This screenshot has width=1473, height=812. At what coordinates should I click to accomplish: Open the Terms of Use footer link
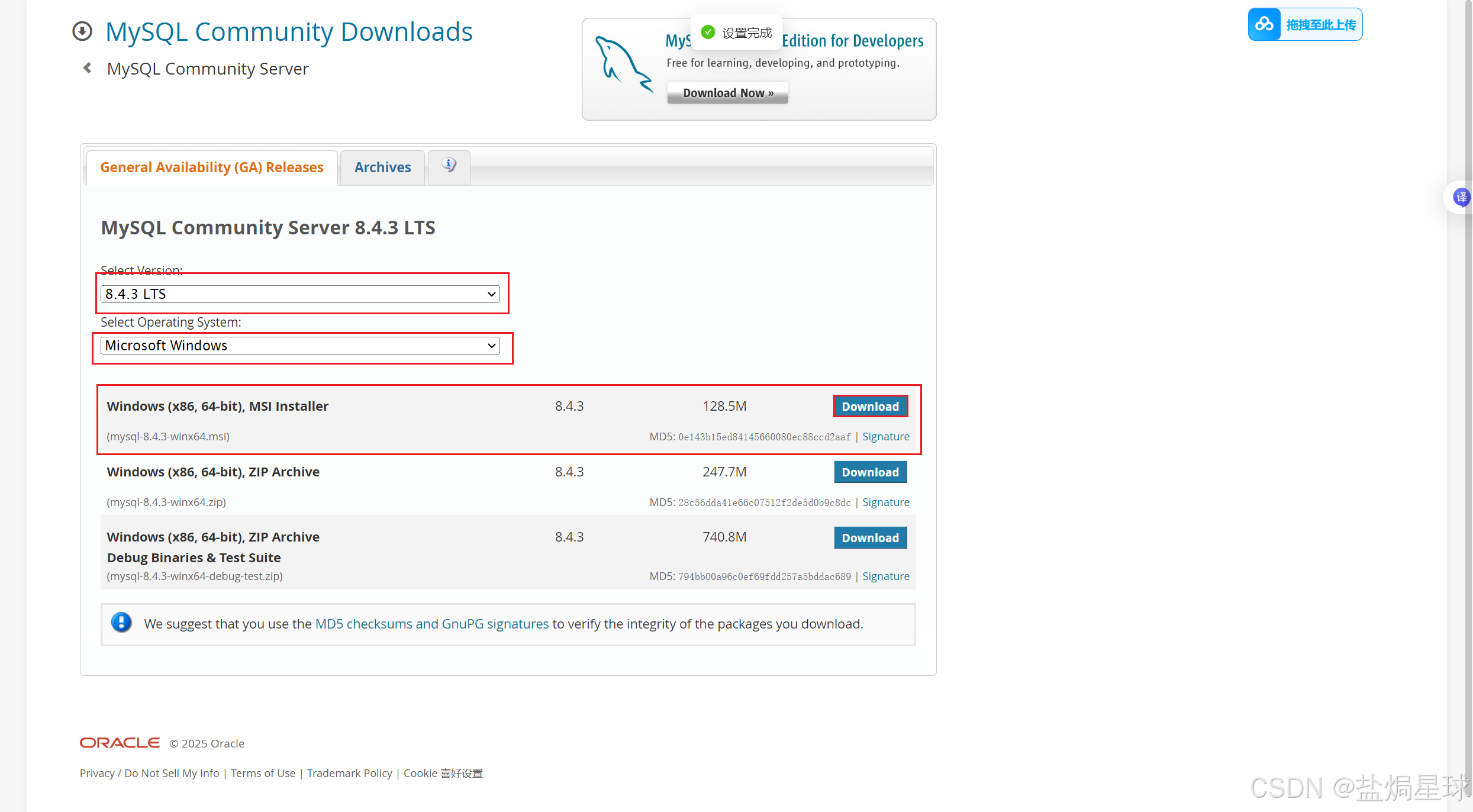pyautogui.click(x=263, y=774)
